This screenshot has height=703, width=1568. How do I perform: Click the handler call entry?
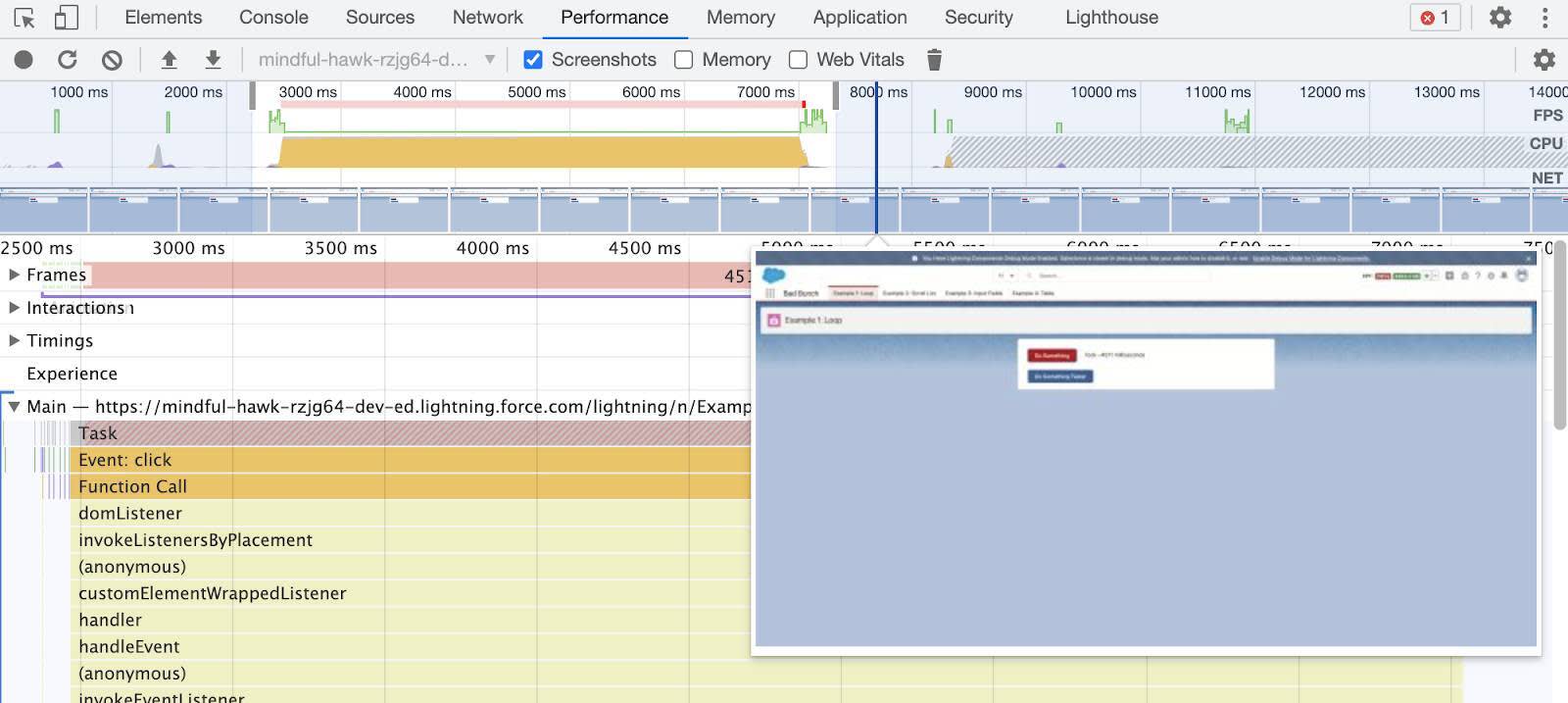(x=412, y=620)
